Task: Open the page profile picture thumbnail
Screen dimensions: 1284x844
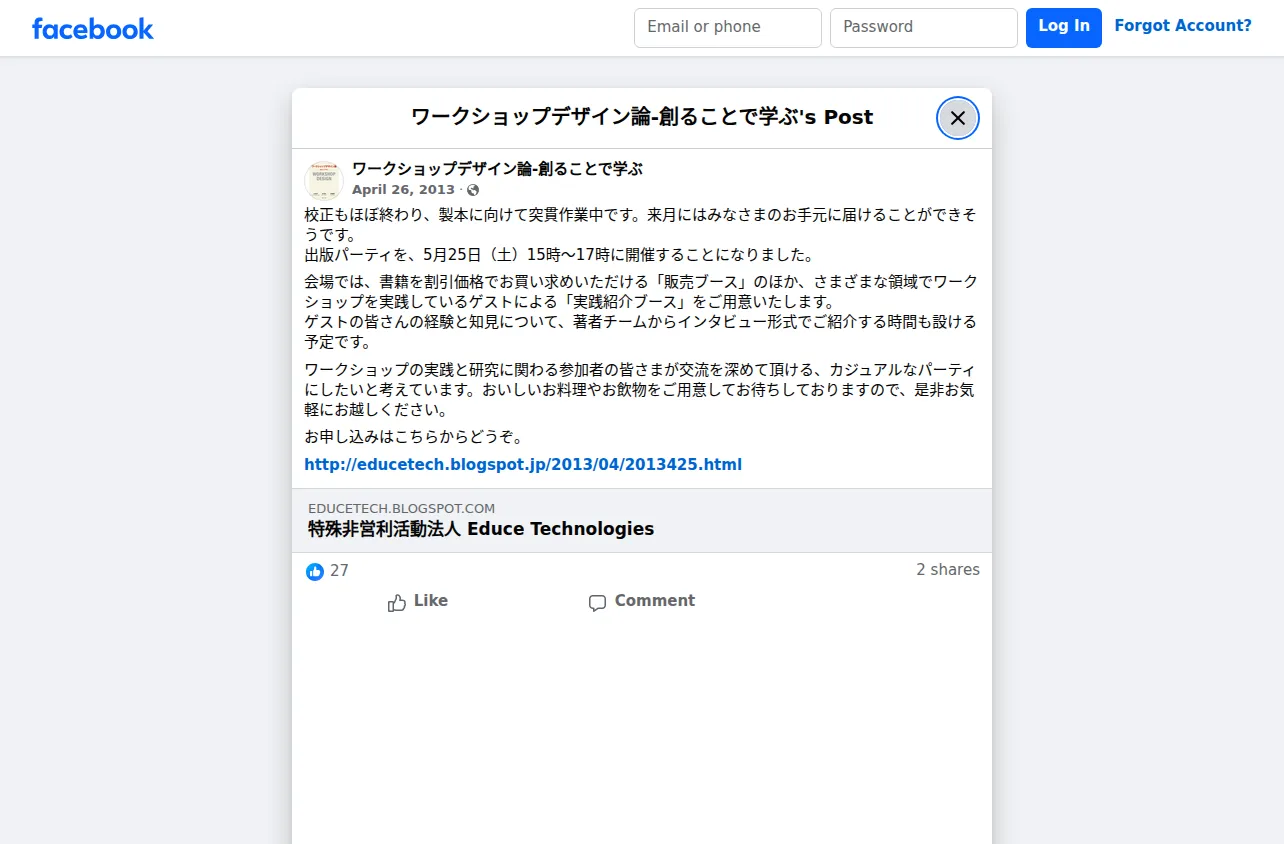Action: (324, 179)
